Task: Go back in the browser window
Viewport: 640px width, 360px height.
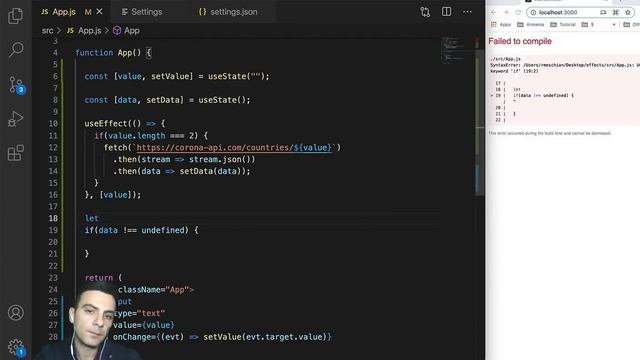Action: pyautogui.click(x=493, y=12)
